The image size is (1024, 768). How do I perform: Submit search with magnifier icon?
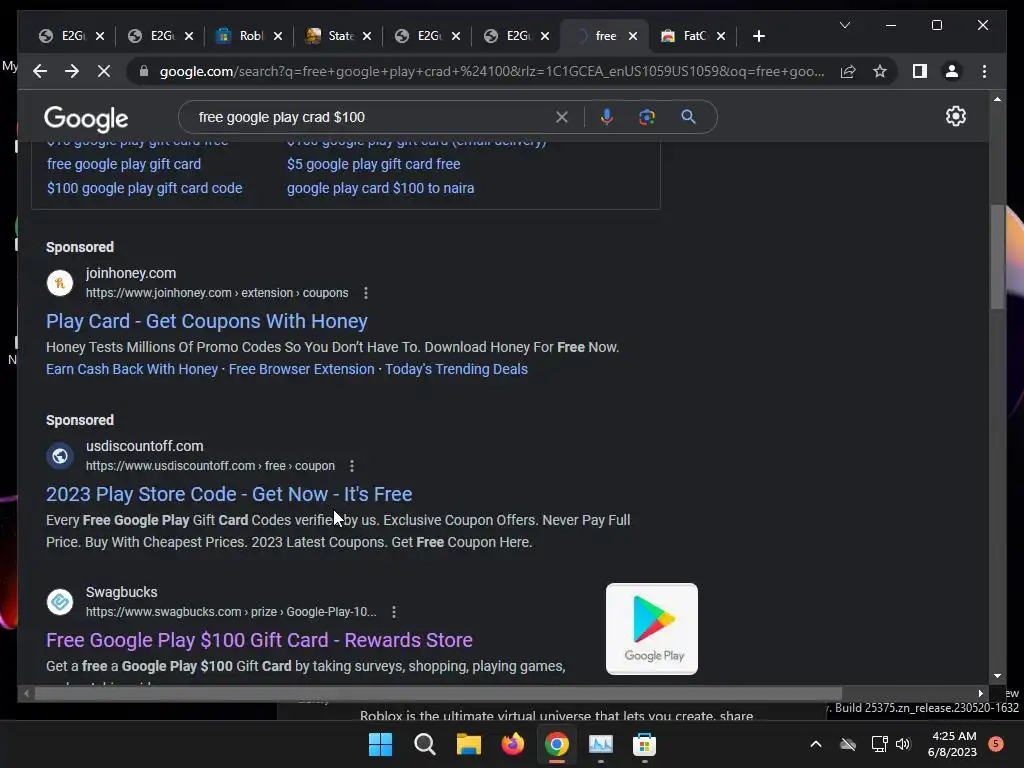tap(688, 117)
